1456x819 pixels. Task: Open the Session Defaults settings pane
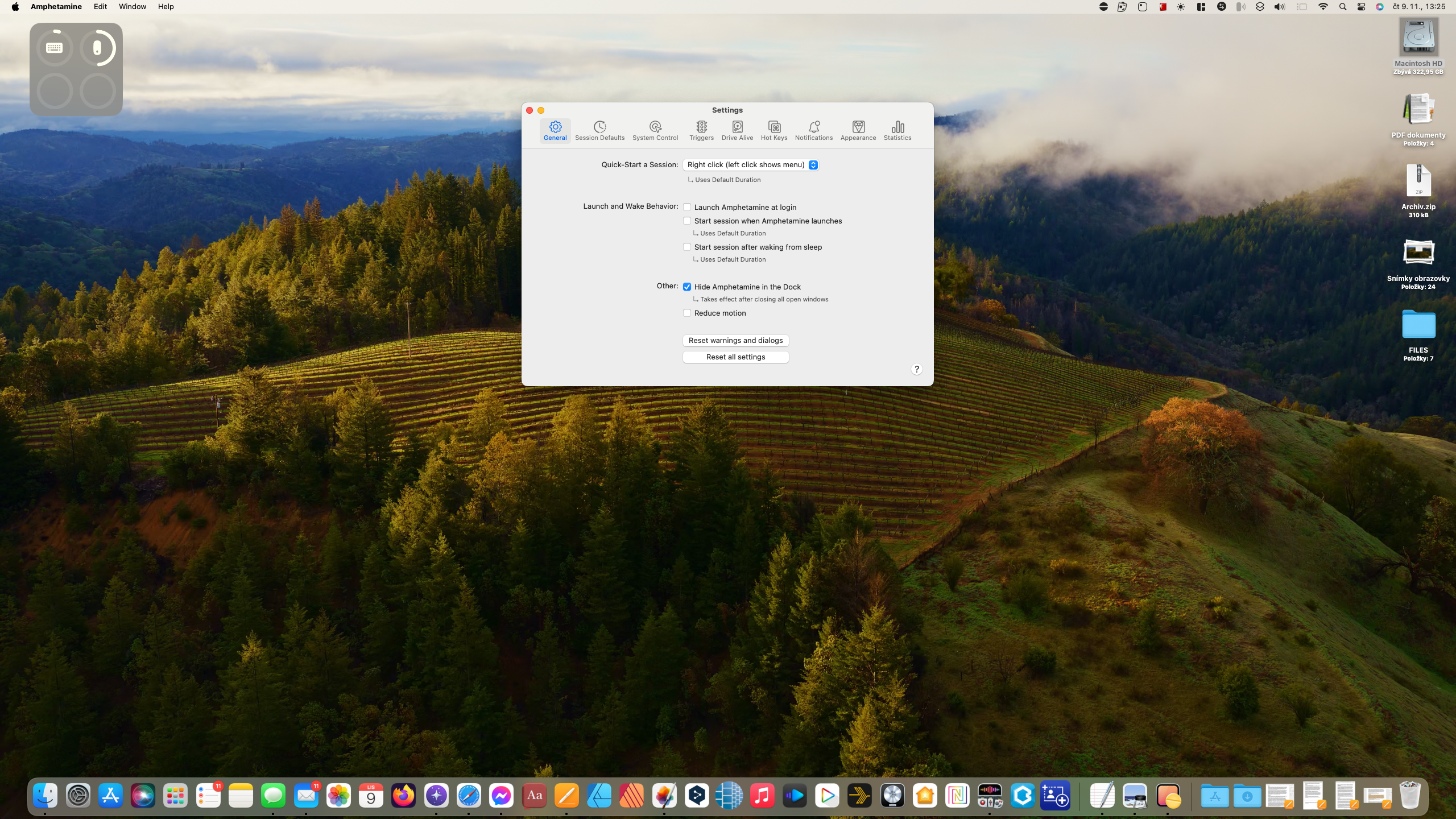[x=599, y=130]
